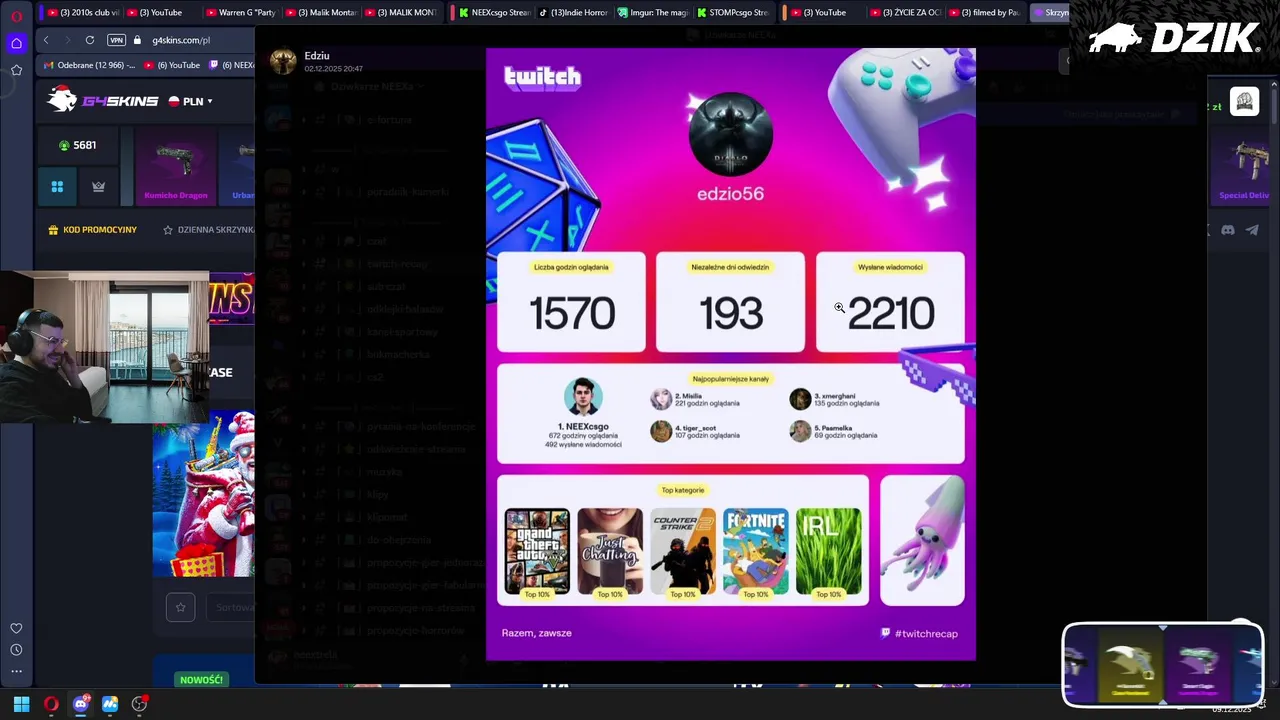Screen dimensions: 1280x720
Task: Go back with browser back arrow
Action: [x=46, y=40]
